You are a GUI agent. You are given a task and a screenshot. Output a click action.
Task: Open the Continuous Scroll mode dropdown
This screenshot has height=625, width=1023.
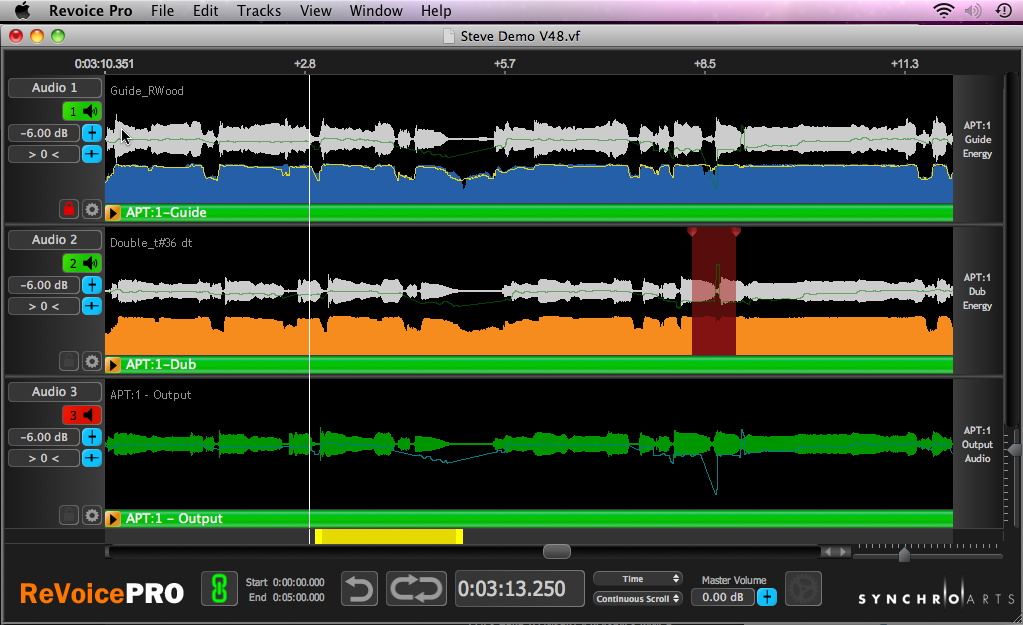point(637,598)
